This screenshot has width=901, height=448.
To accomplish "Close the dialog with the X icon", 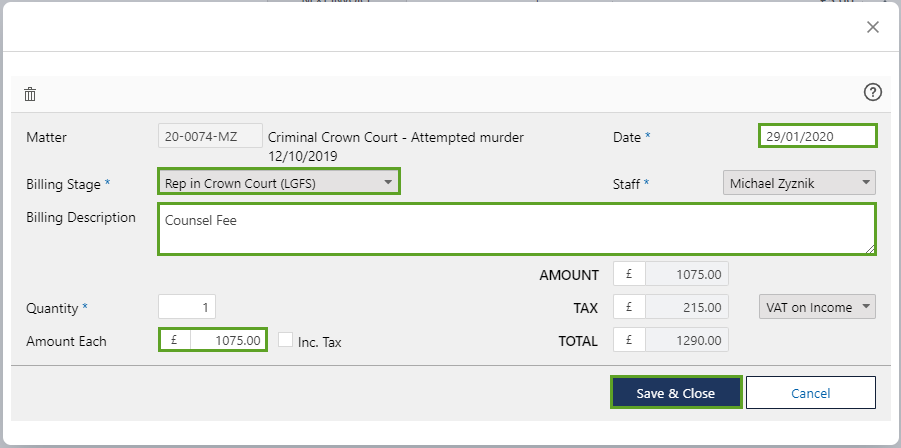I will 872,27.
